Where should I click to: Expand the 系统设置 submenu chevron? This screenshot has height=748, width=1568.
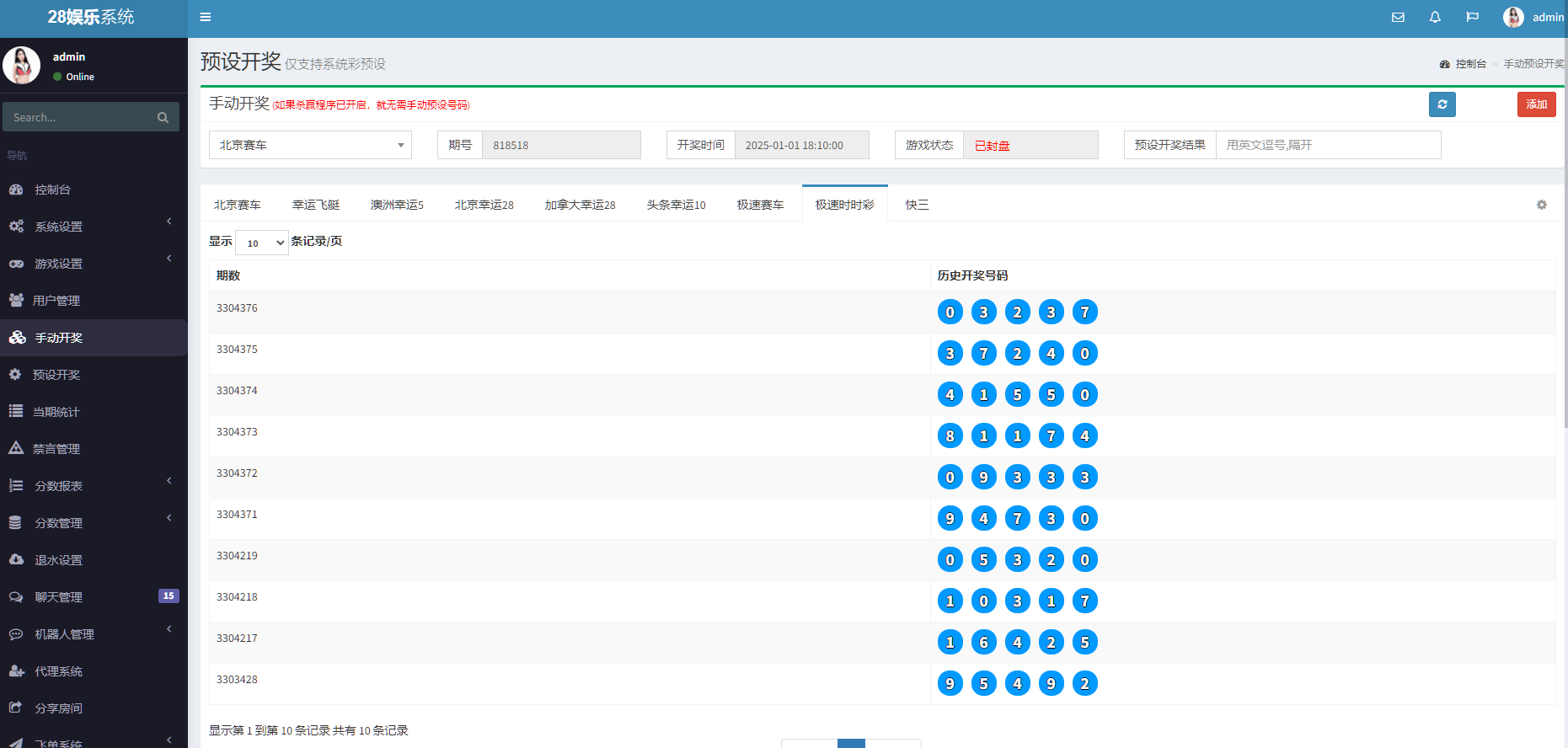169,222
